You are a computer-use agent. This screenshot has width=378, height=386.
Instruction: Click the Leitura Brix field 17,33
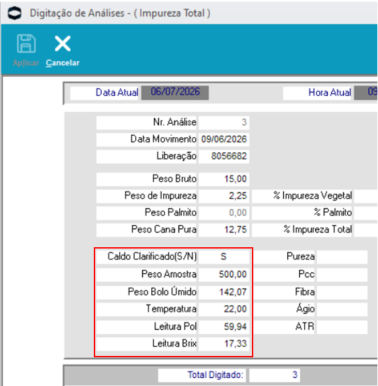[224, 344]
